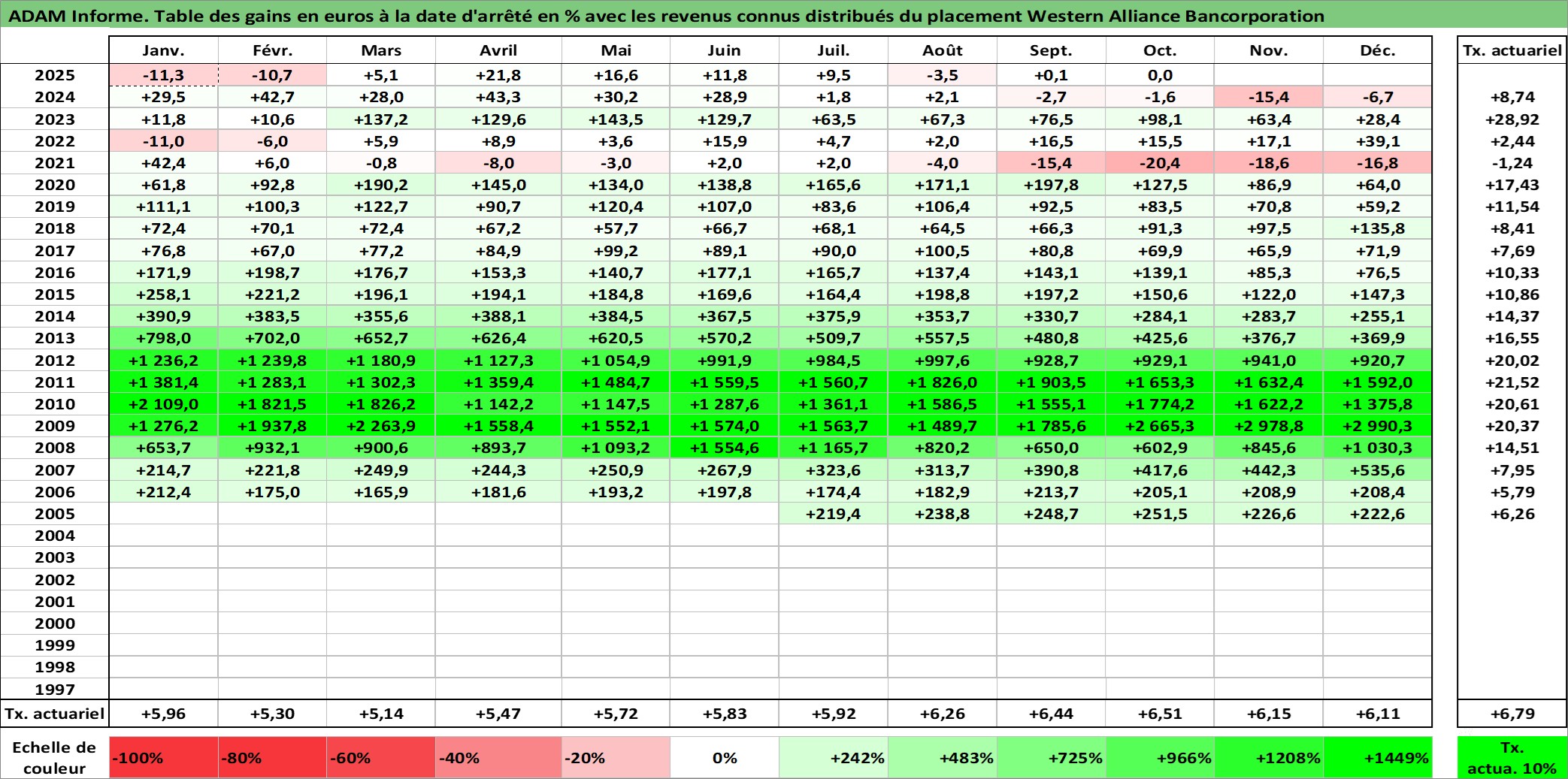Click the 'Tx. actuariel' bottom row label

coord(55,714)
